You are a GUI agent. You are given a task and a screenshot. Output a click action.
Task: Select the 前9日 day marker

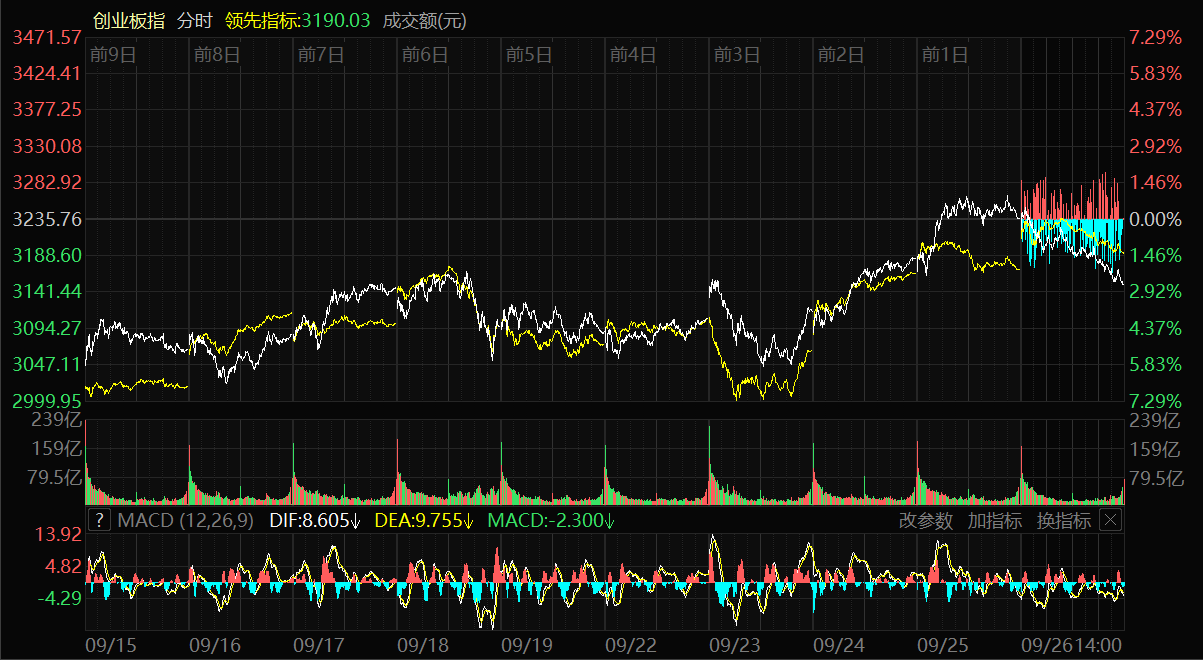click(112, 55)
